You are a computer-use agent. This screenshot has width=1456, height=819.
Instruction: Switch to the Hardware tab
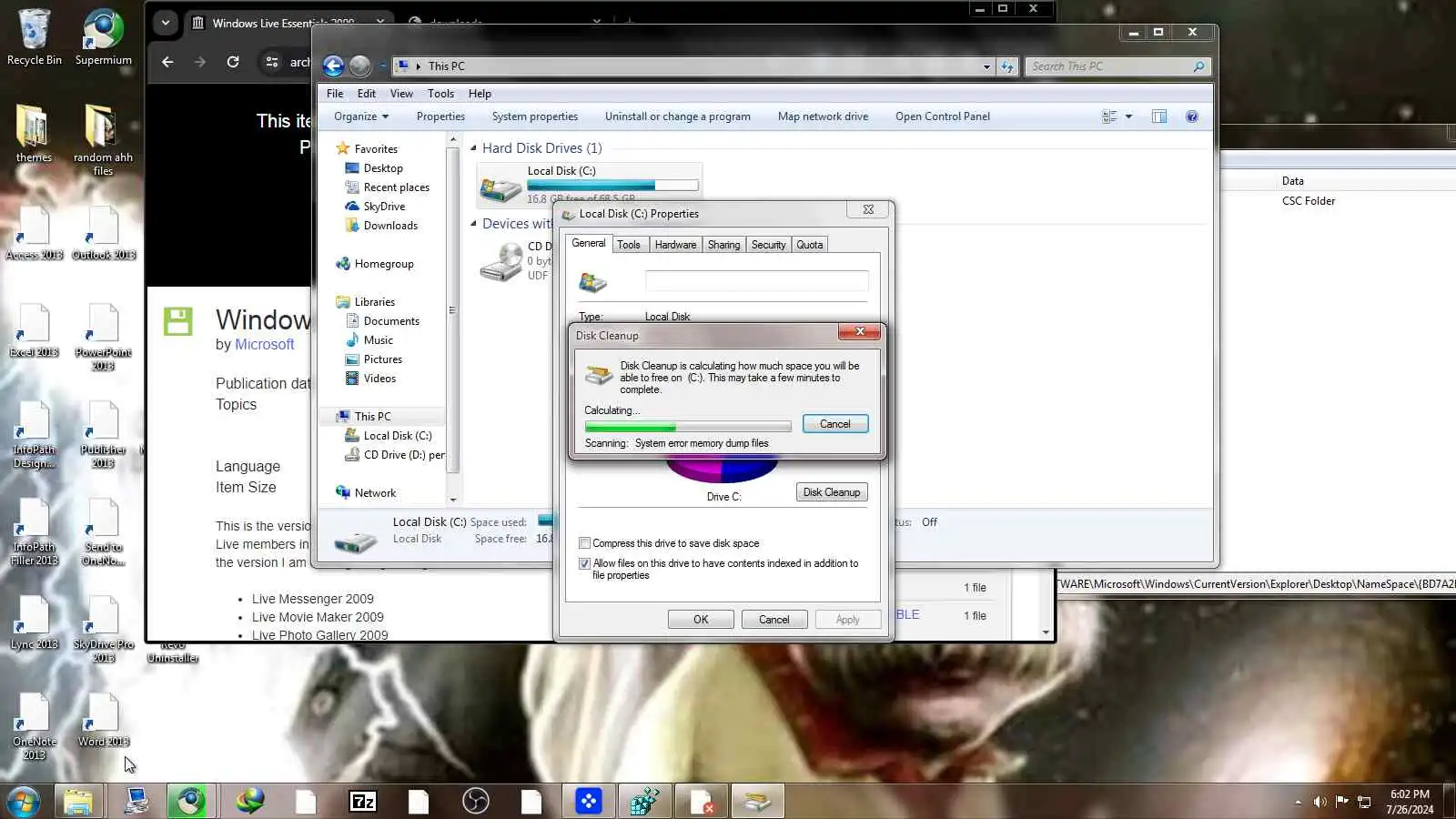tap(675, 245)
